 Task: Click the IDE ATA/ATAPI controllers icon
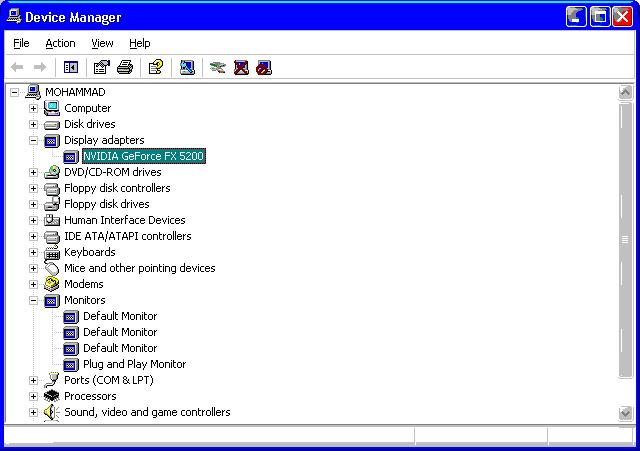(x=52, y=237)
